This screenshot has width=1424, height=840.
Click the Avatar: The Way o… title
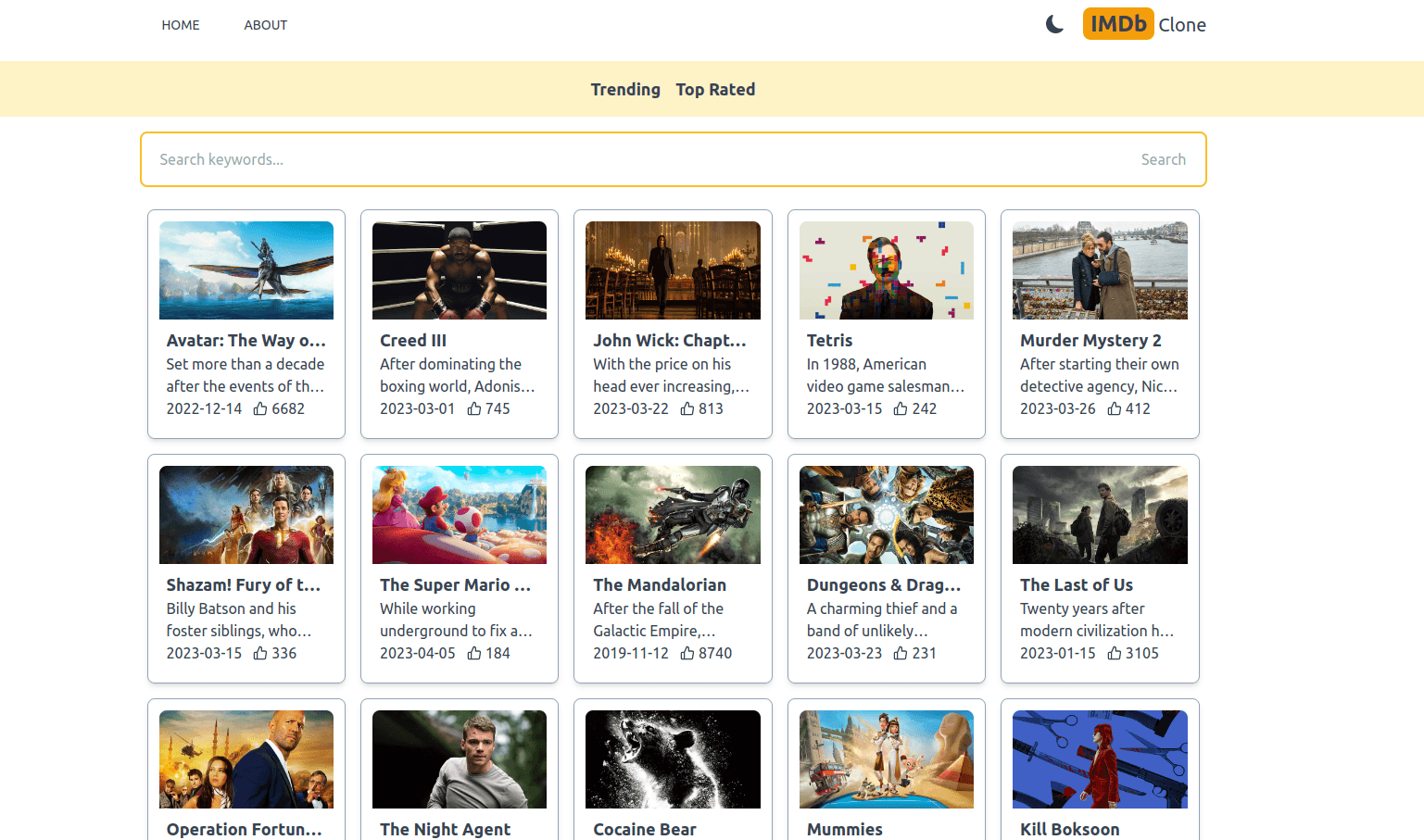(246, 341)
